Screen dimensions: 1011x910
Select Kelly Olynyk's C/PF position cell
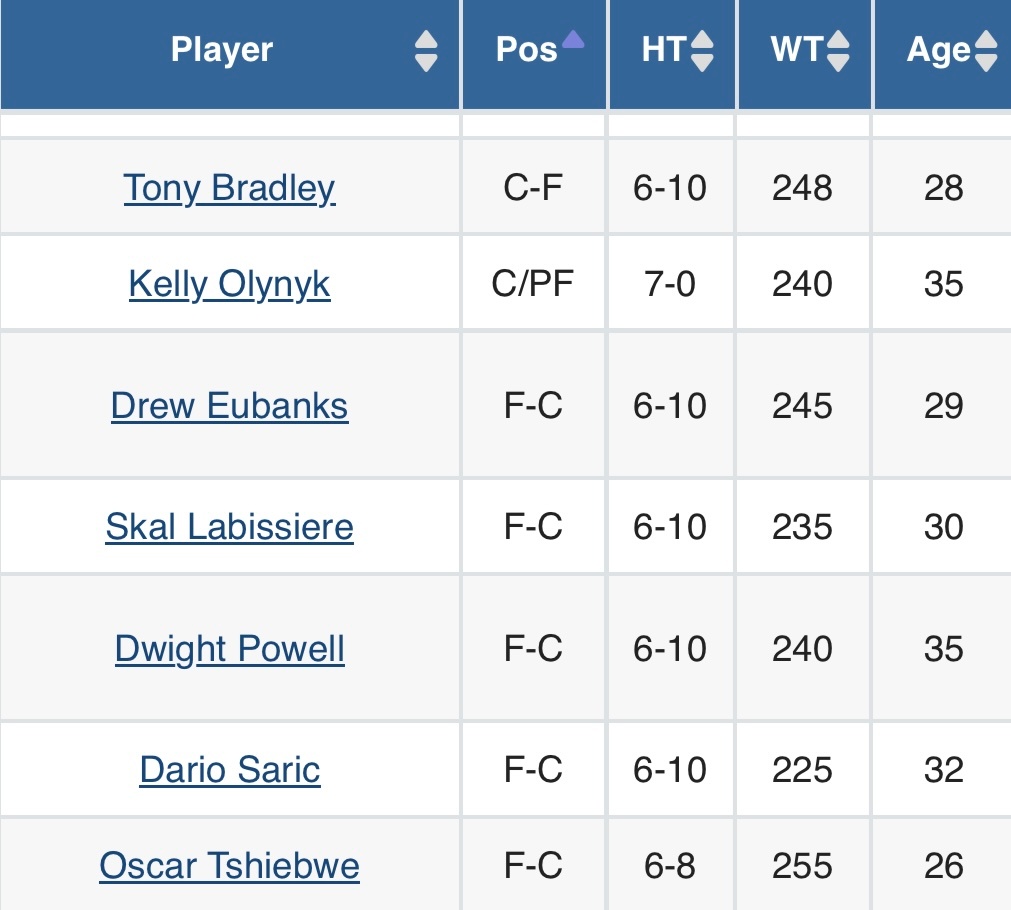(x=534, y=284)
